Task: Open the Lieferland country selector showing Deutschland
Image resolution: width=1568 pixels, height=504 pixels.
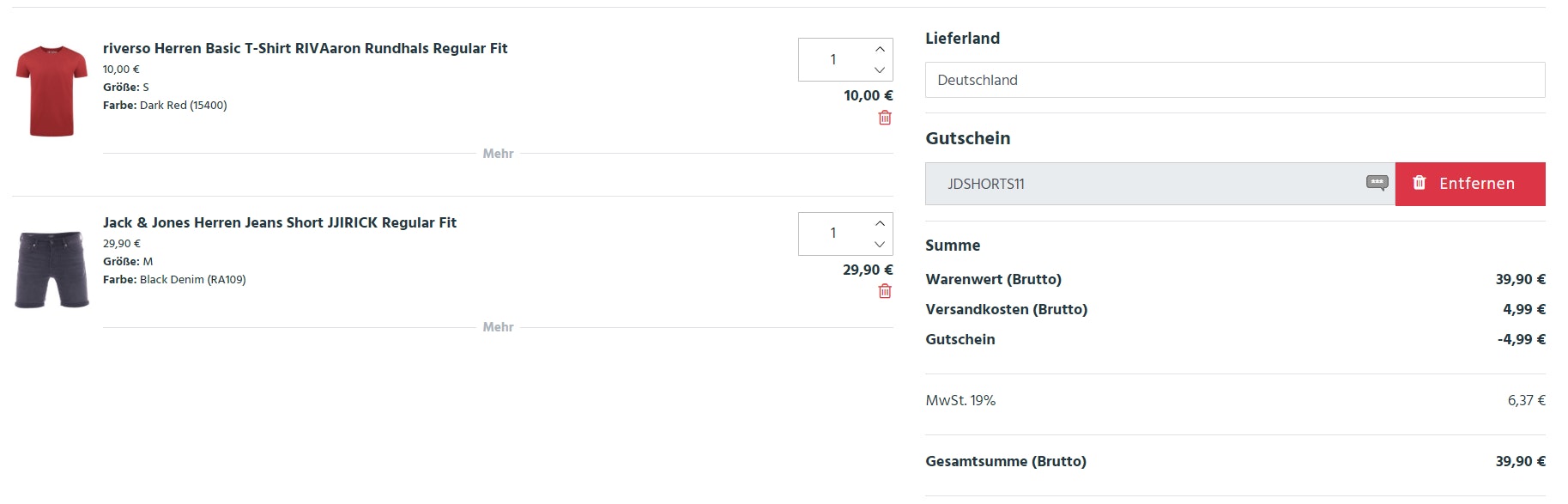Action: [1233, 80]
